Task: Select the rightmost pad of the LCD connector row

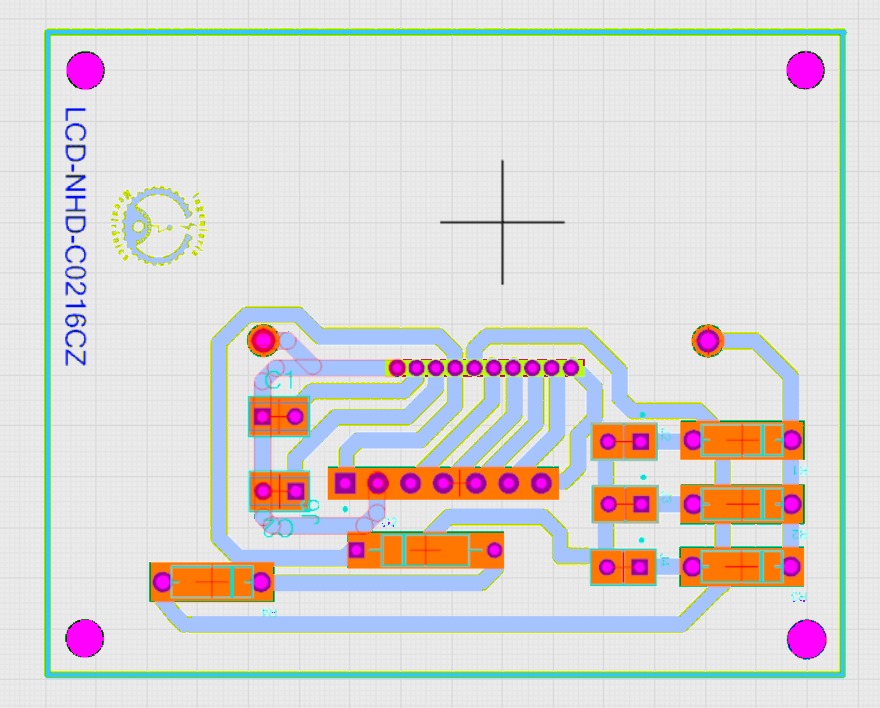Action: [572, 368]
